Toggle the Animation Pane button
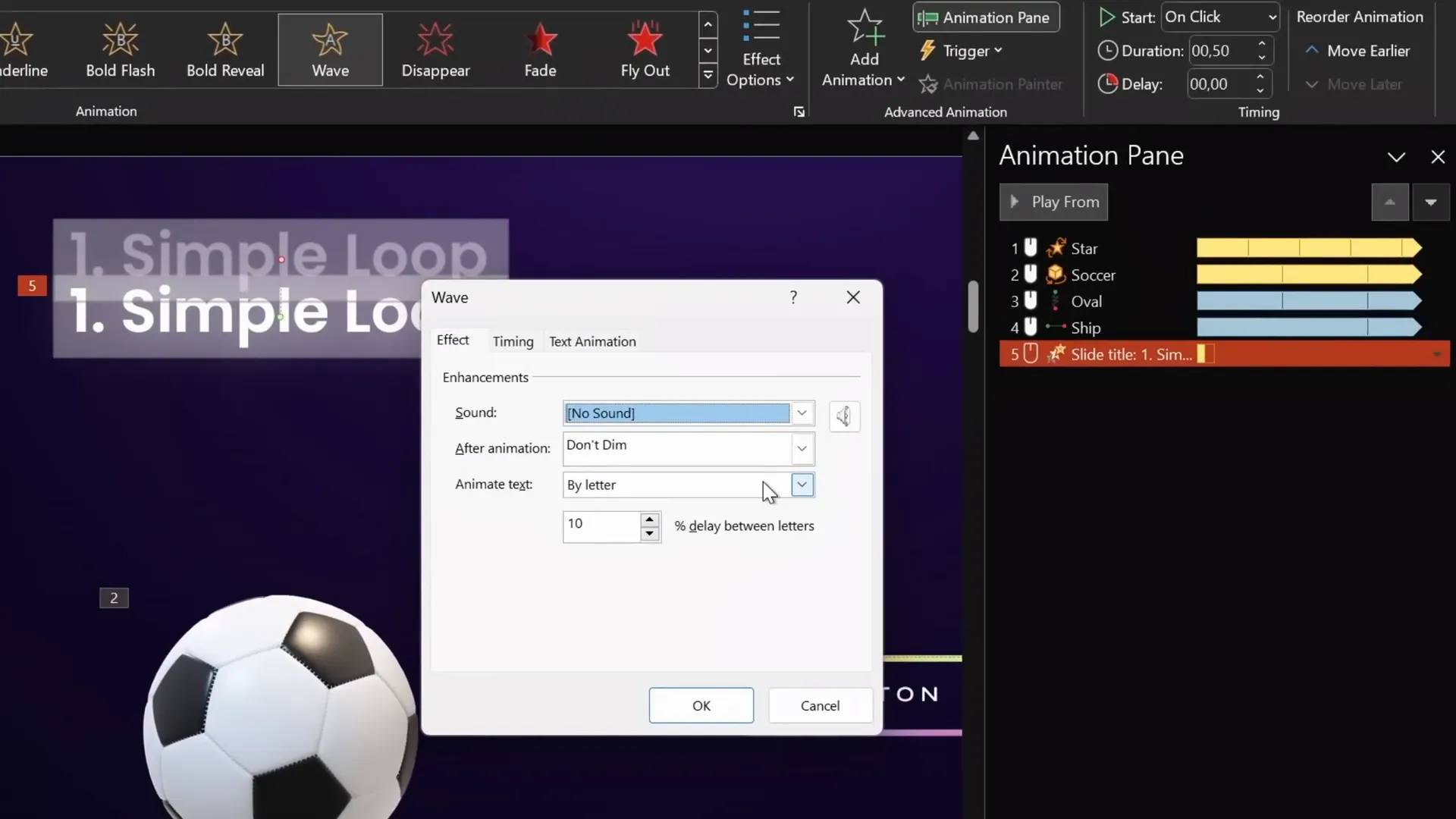Viewport: 1456px width, 819px height. coord(986,17)
